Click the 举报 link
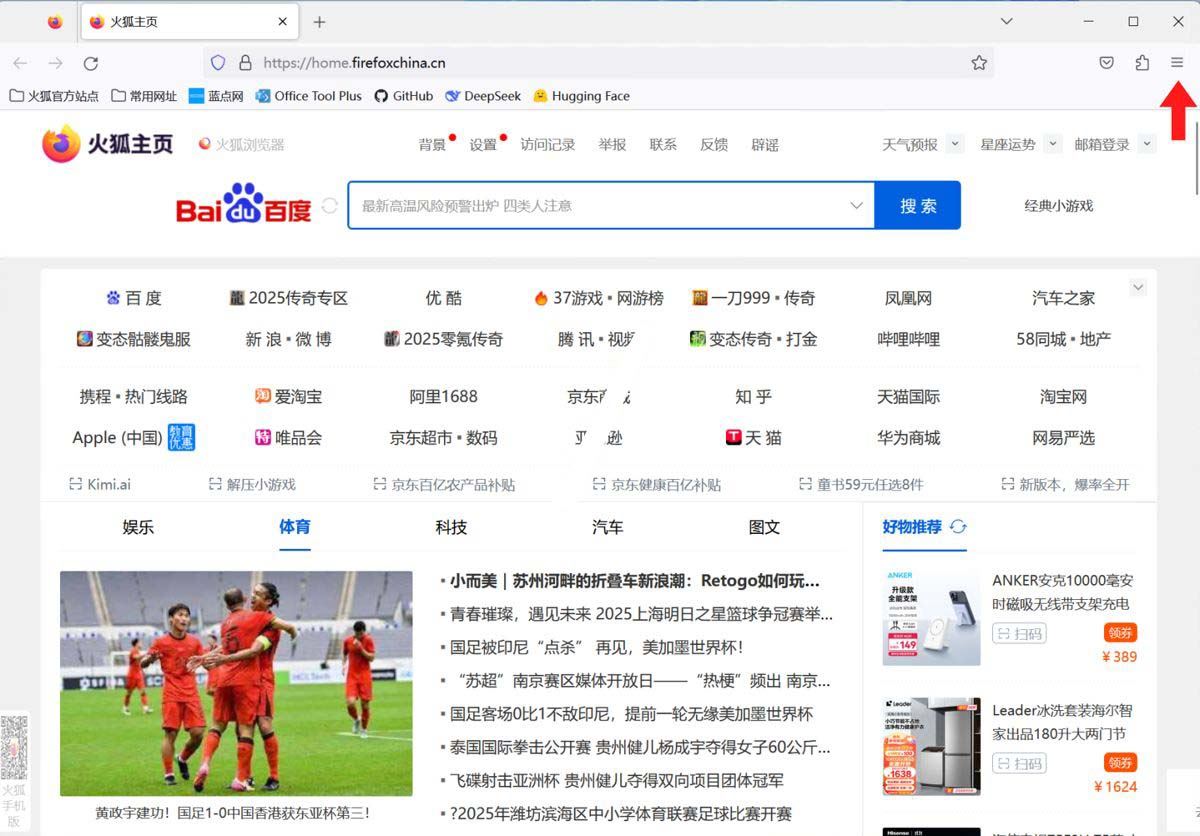 tap(612, 145)
